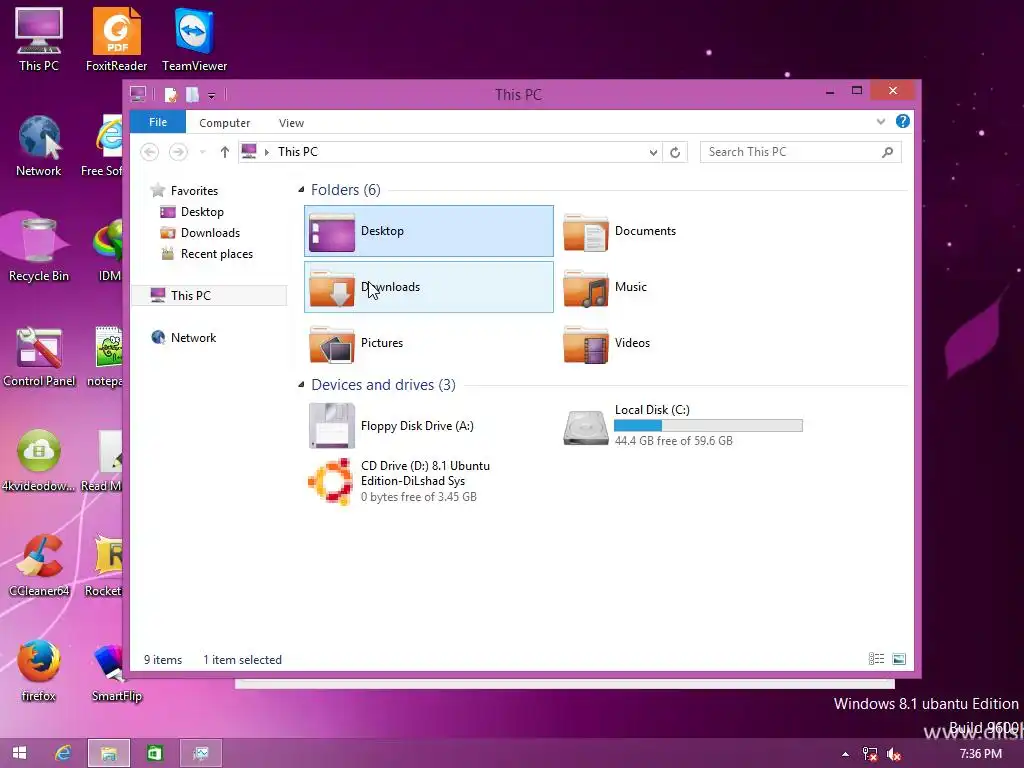Launch firefox from the desktop

[x=39, y=671]
